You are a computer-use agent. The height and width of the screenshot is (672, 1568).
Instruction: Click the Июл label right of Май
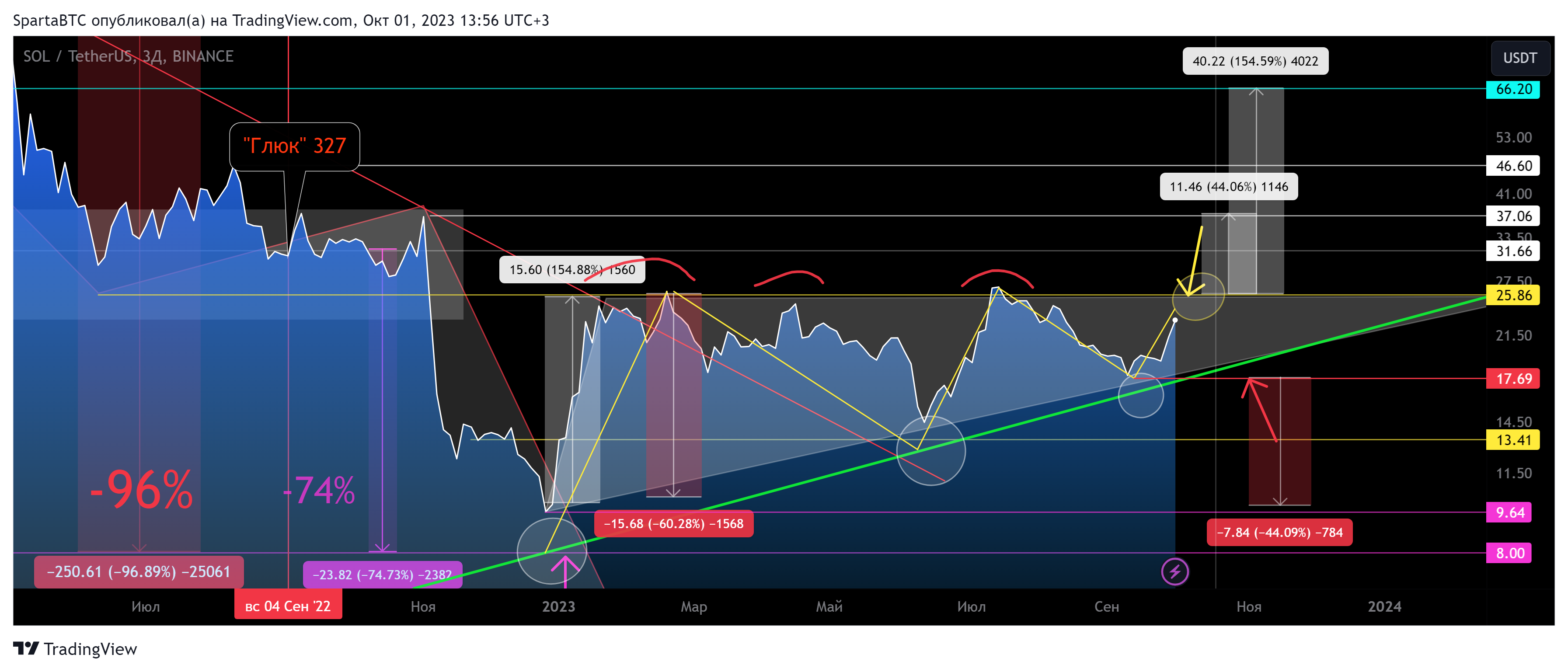point(972,607)
